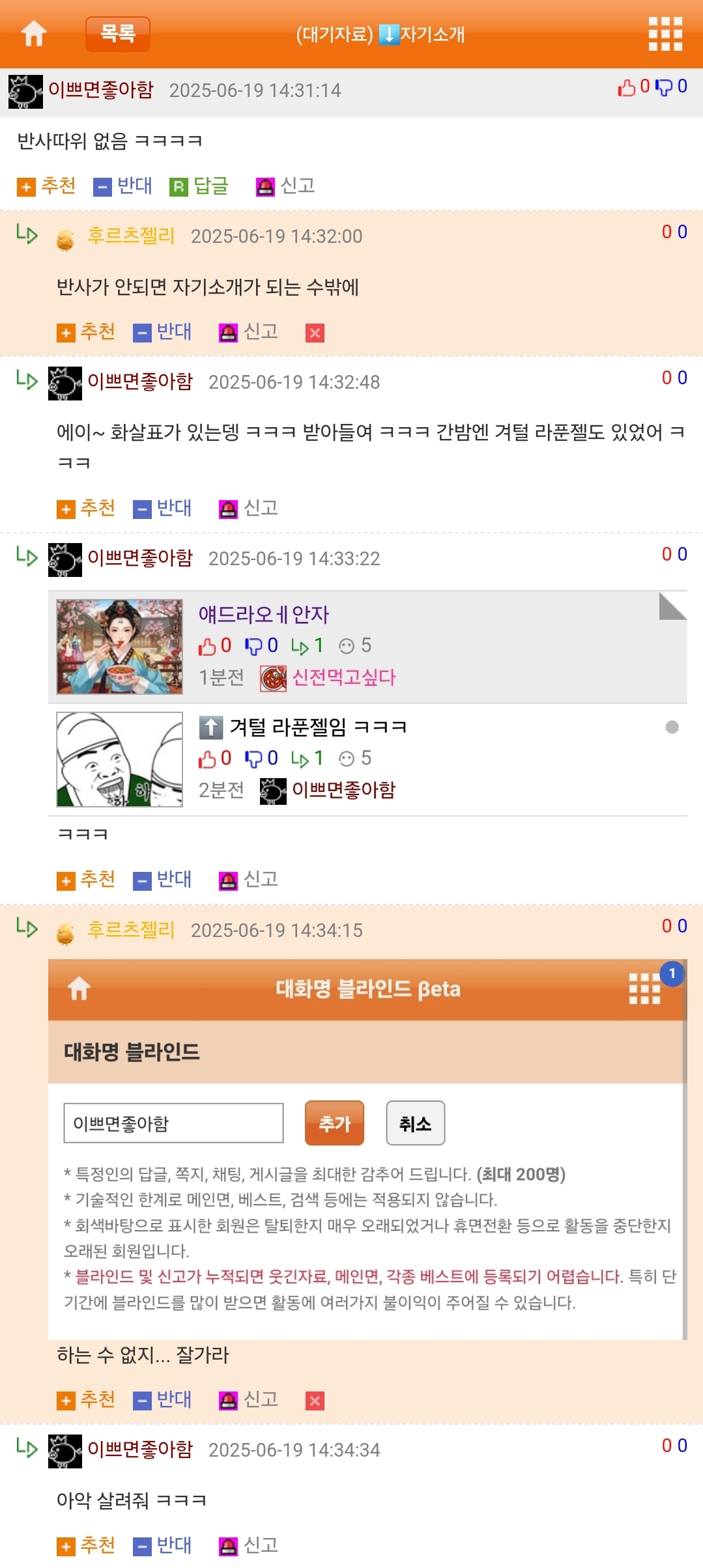This screenshot has height=1568, width=703.
Task: Click 반대 under the 반사따위 없음 comment
Action: [x=122, y=186]
